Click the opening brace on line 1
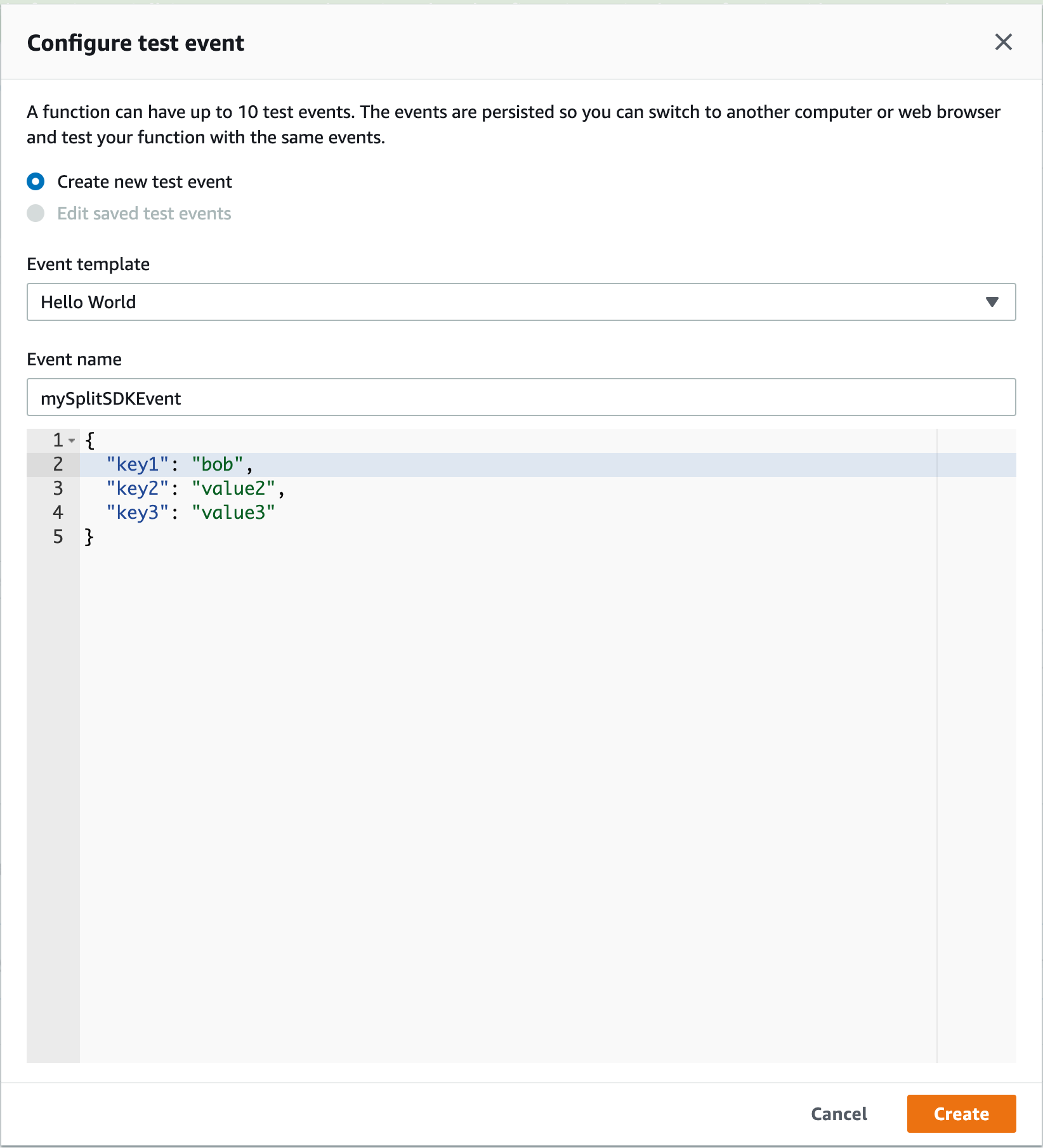Image resolution: width=1043 pixels, height=1148 pixels. 89,440
